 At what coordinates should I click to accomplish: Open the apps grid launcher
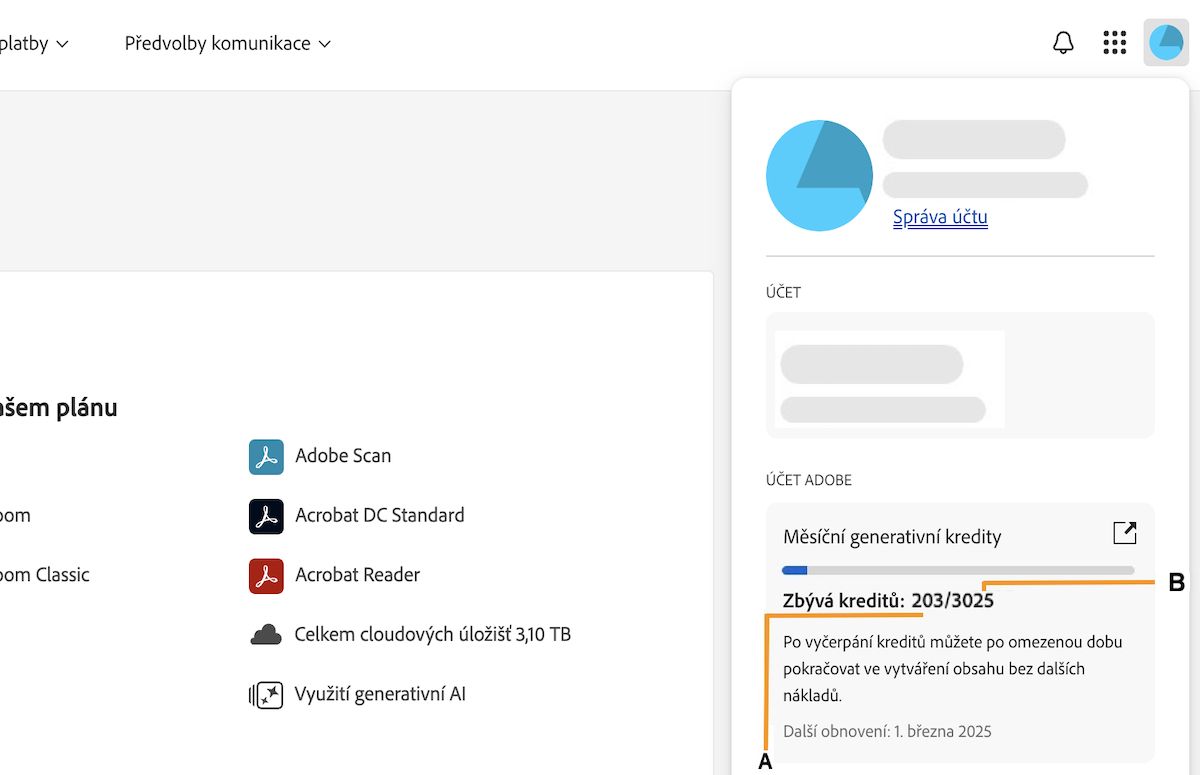[1115, 43]
